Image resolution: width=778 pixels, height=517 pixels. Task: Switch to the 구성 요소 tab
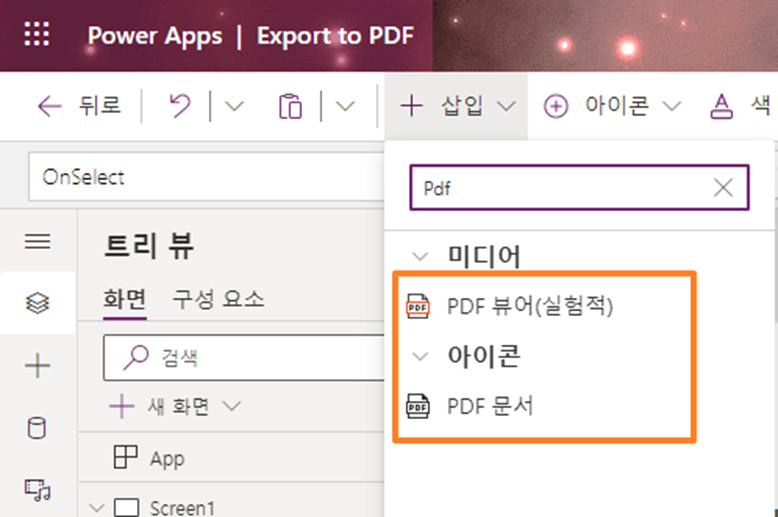218,299
